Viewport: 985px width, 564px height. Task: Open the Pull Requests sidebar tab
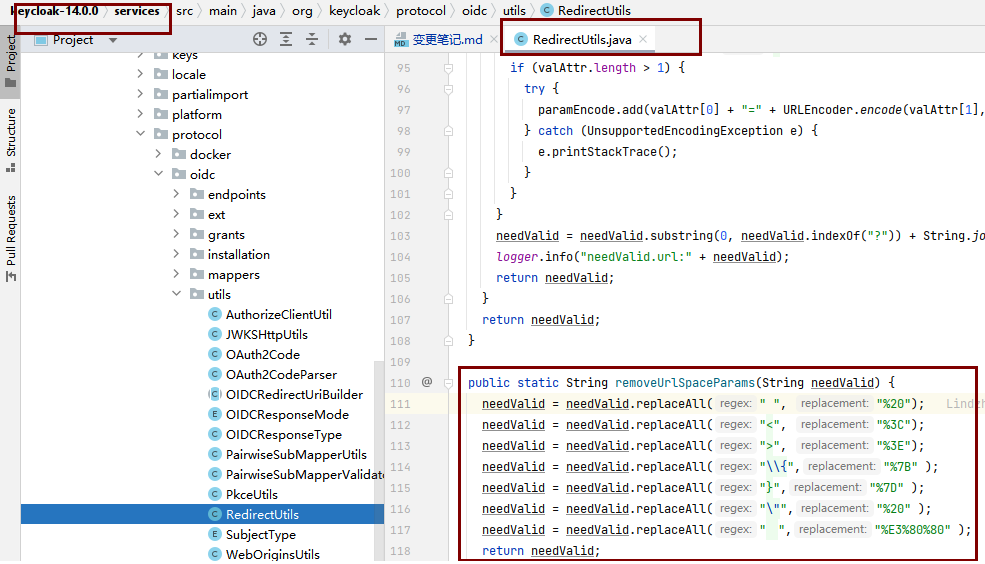[10, 239]
